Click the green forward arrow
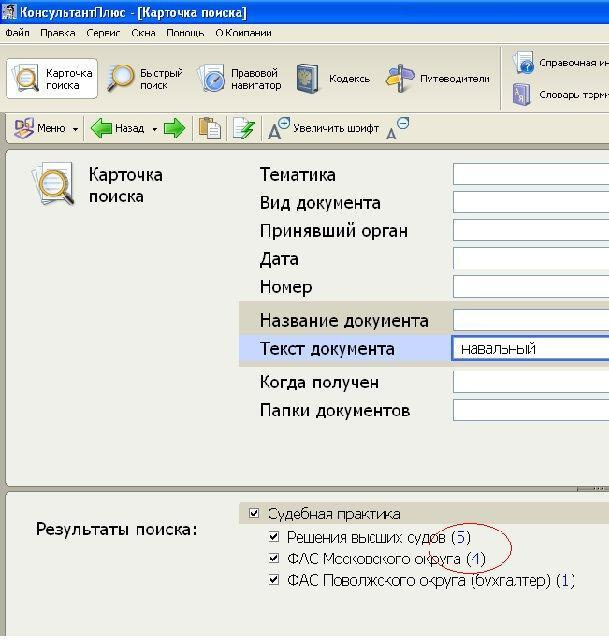609x640 pixels. pos(175,128)
